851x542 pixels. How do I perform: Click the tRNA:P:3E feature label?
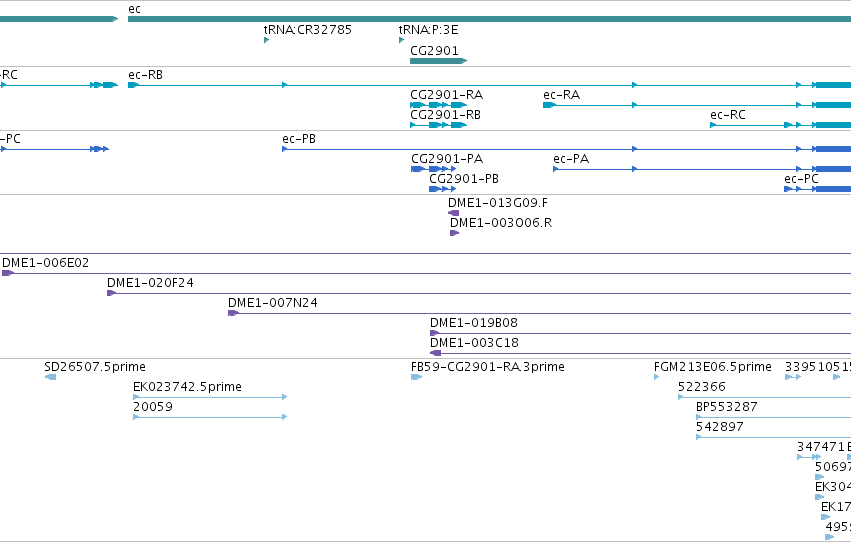coord(428,30)
